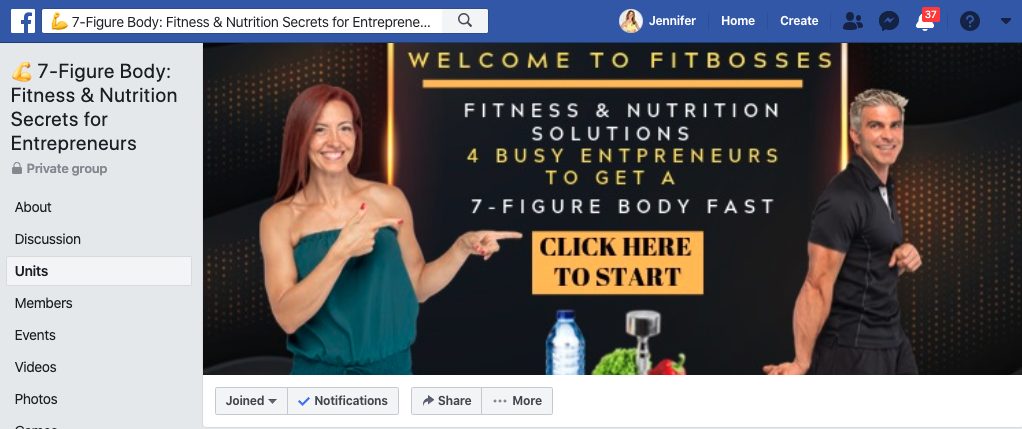1022x429 pixels.
Task: Click the Facebook logo icon
Action: [x=23, y=21]
